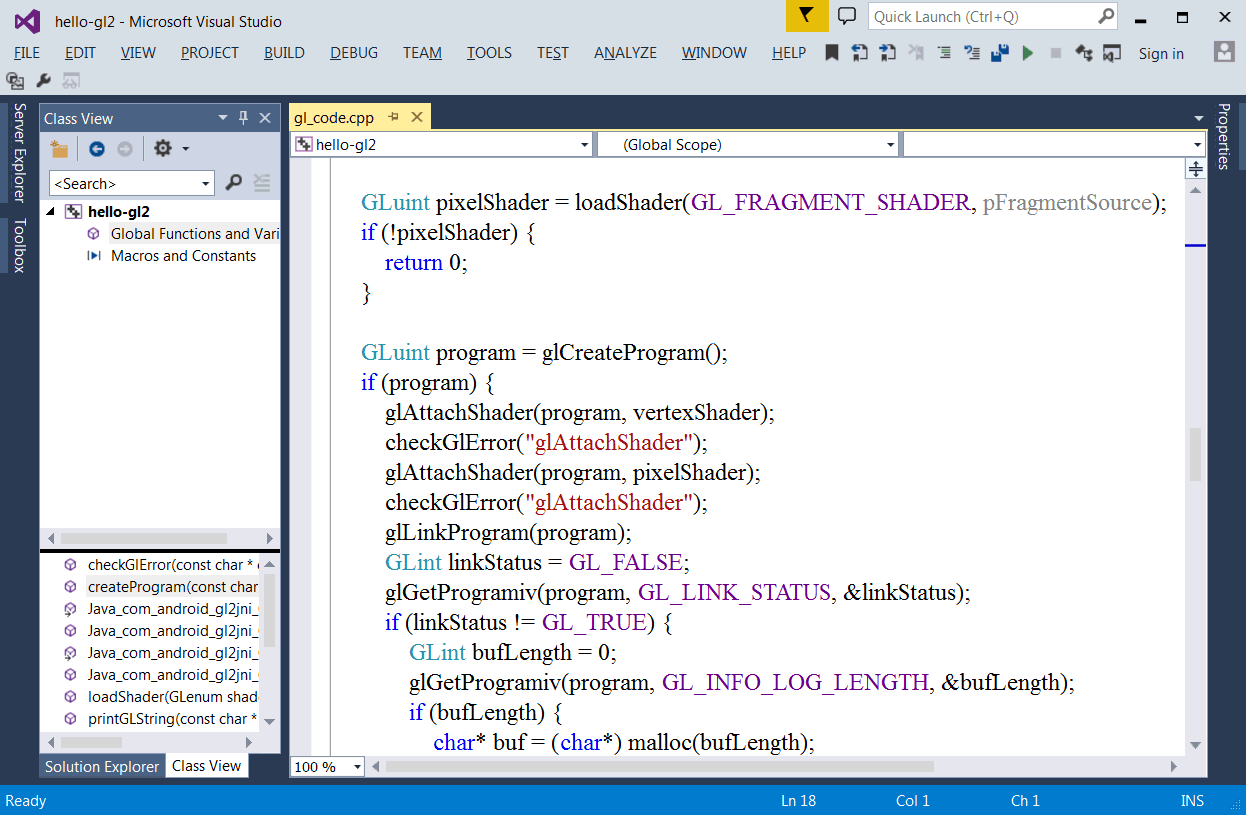The height and width of the screenshot is (815, 1246).
Task: Click the editor vertical scrollbar thumb
Action: pos(1194,456)
